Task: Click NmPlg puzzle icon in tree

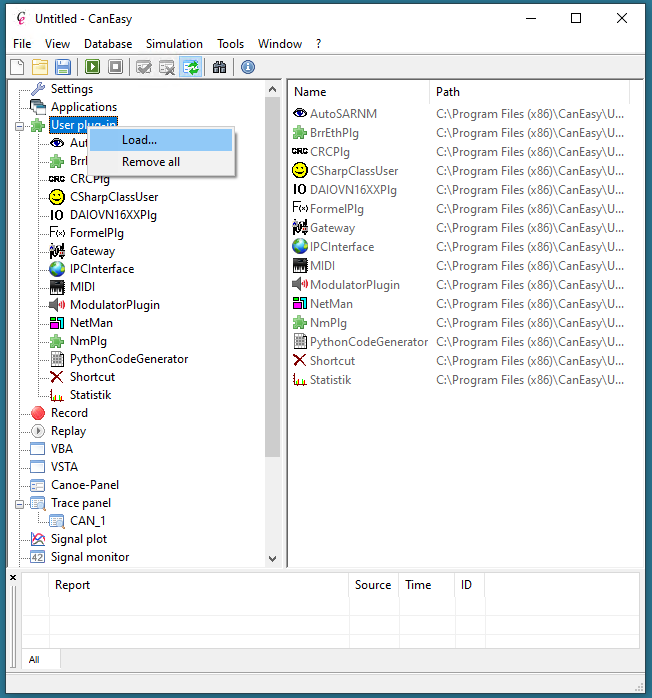Action: click(x=57, y=341)
